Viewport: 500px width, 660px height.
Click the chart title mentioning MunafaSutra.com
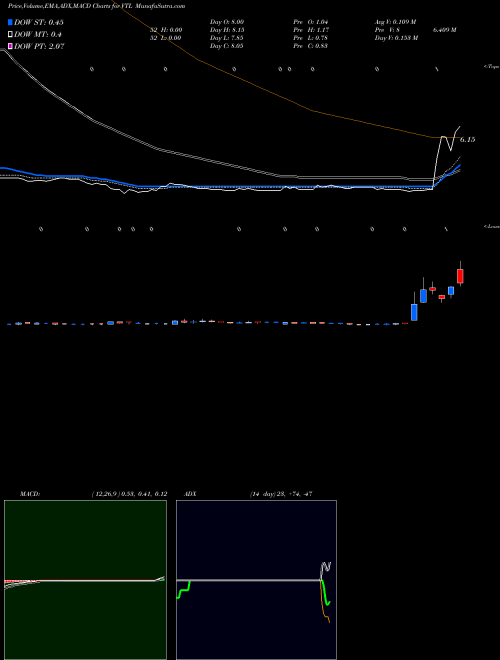pyautogui.click(x=96, y=6)
